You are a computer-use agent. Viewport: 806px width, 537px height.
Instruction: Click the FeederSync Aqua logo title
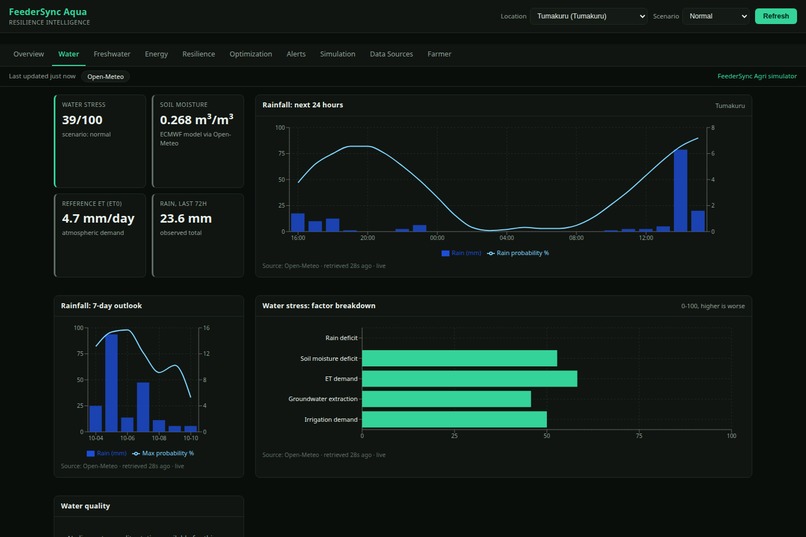click(x=48, y=12)
